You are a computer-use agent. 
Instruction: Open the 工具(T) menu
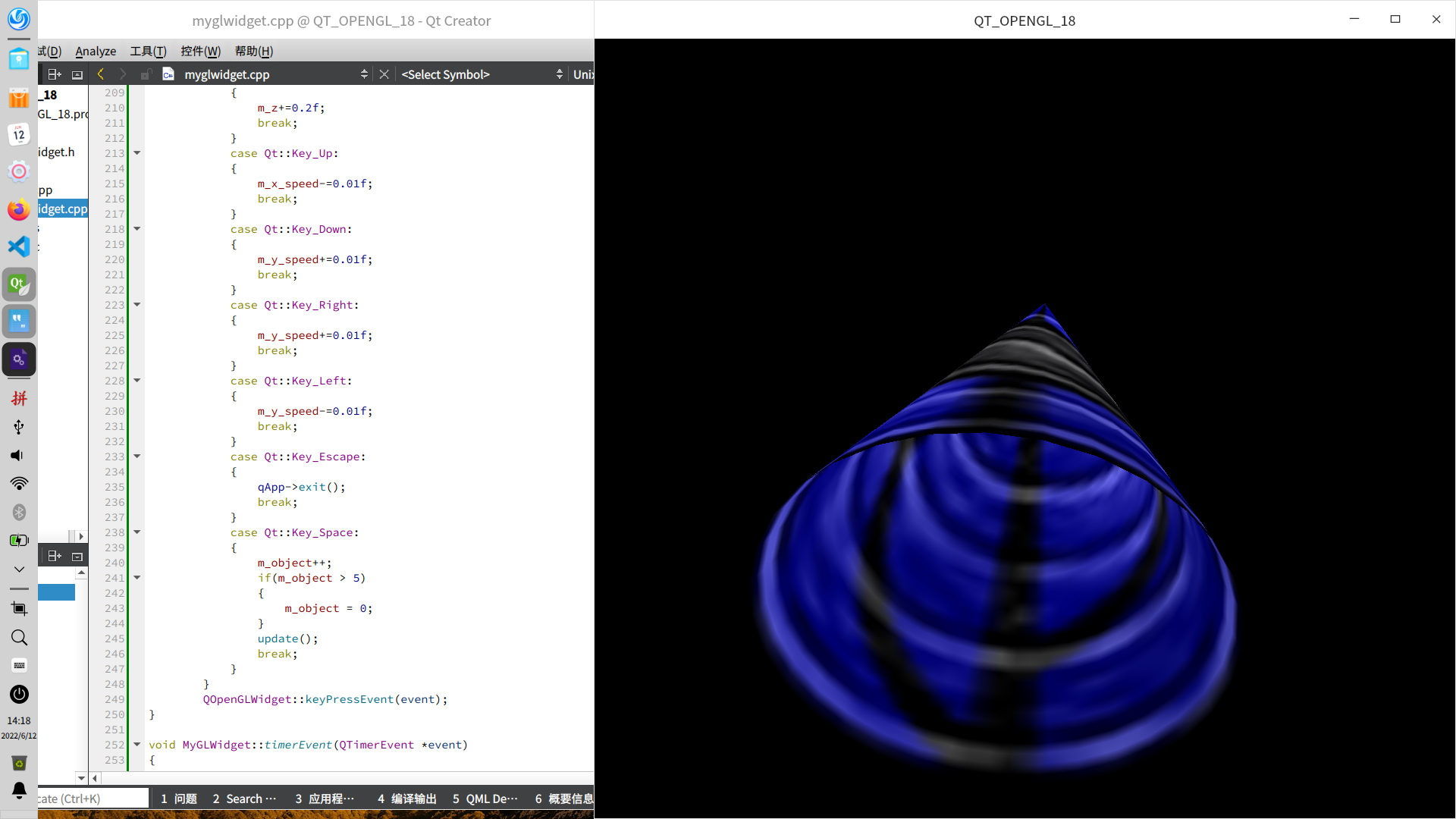coord(148,51)
